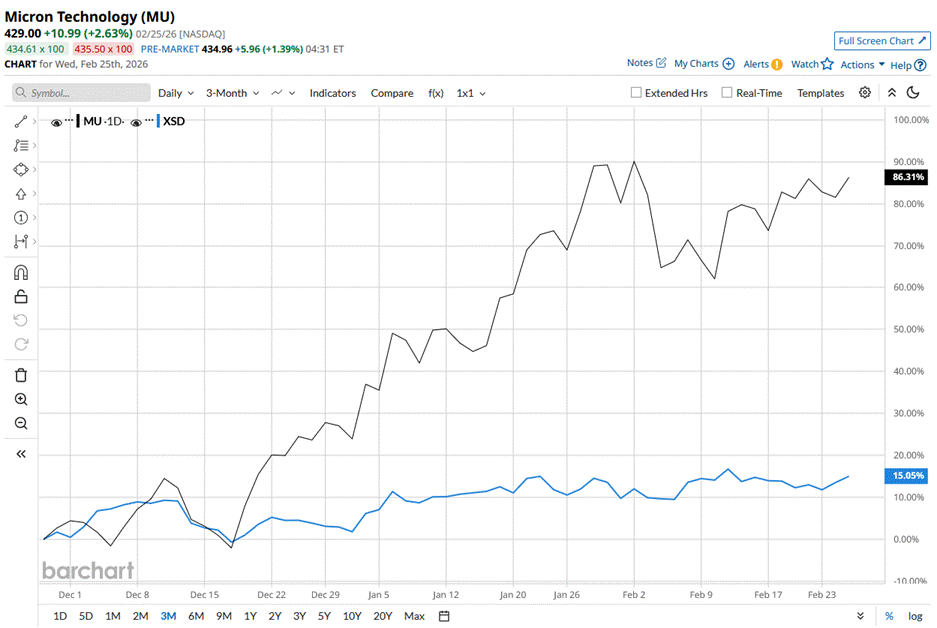
Task: Open the 3-Month period dropdown
Action: pos(232,93)
